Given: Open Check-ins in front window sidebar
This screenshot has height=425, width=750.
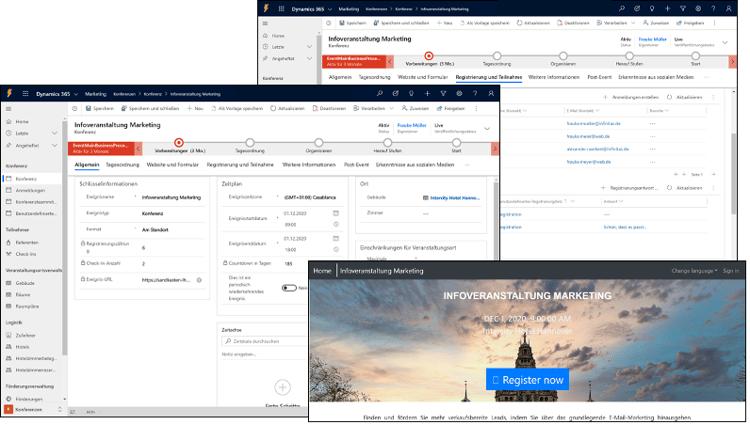Looking at the screenshot, I should 26,254.
